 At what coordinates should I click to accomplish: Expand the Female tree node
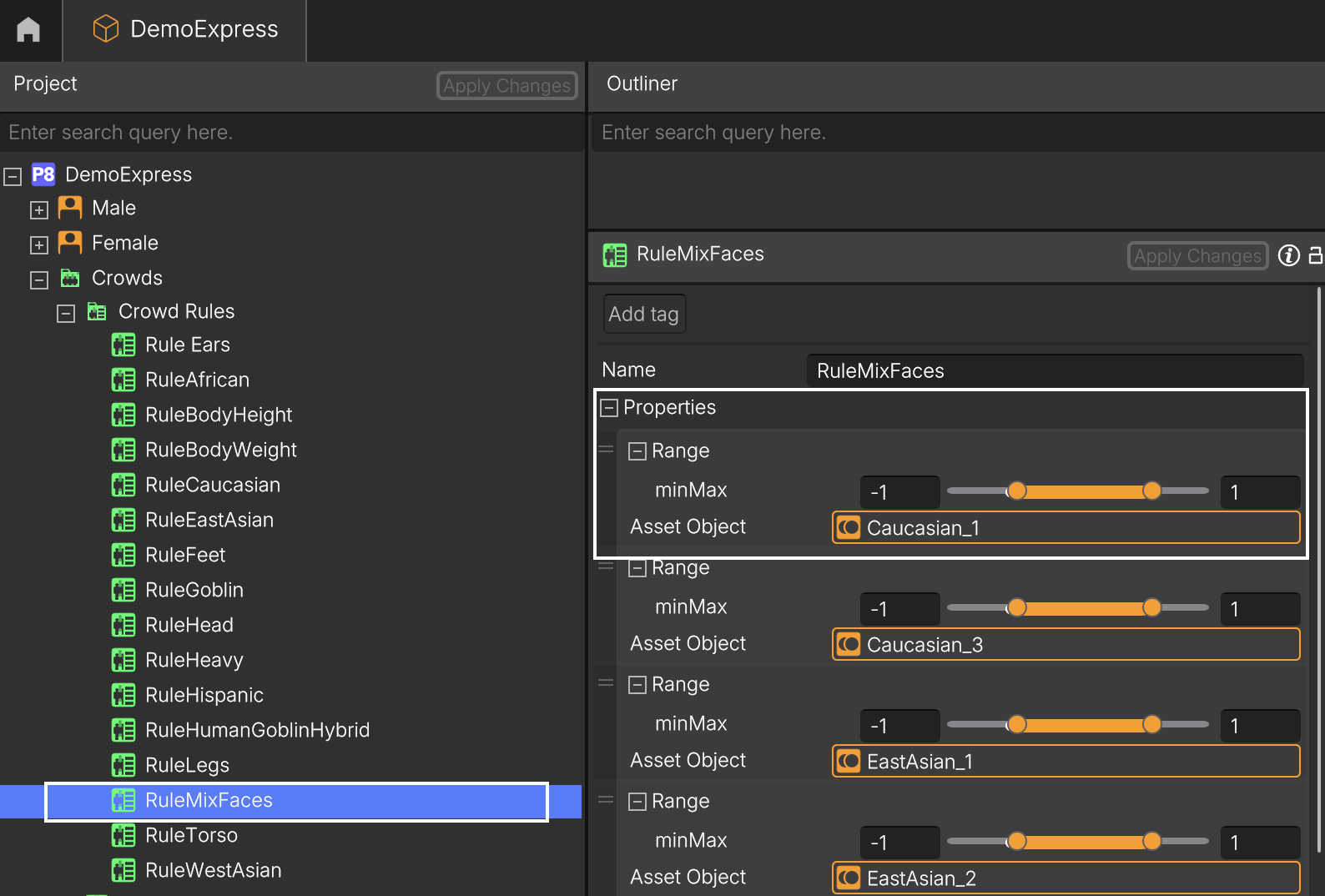point(39,245)
